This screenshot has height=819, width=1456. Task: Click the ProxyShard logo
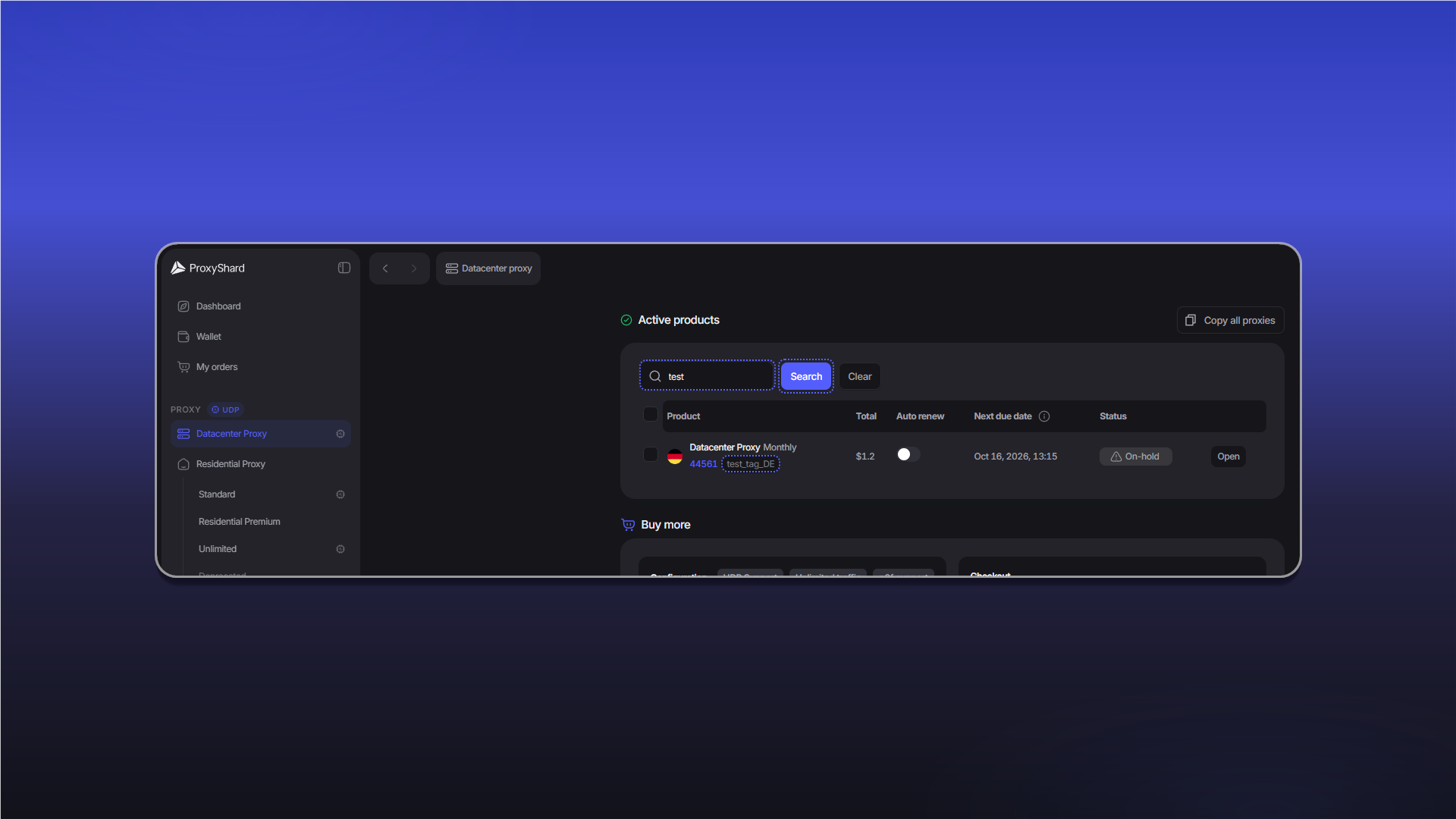[x=208, y=268]
